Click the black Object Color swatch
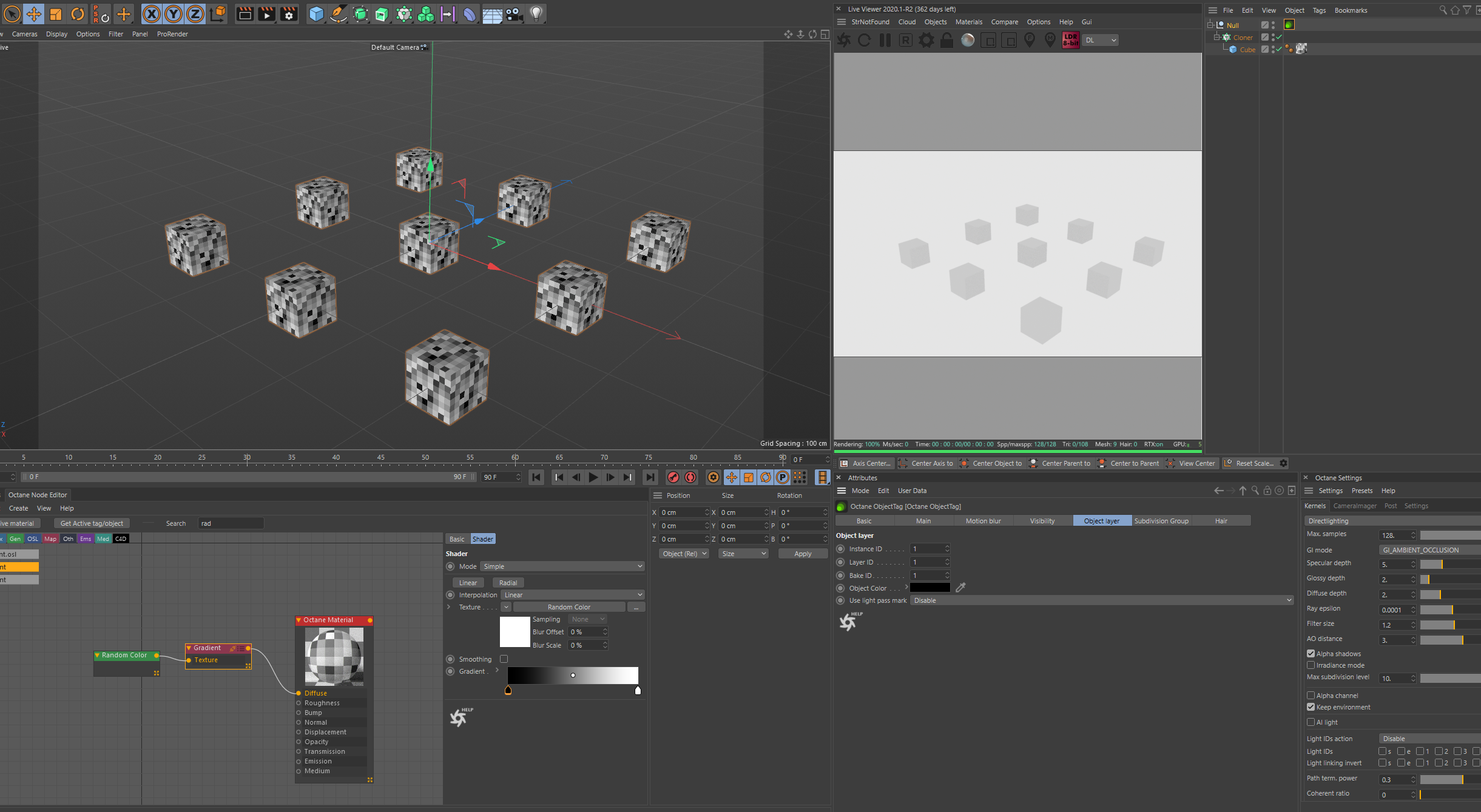Screen dimensions: 1481x812 pos(929,588)
